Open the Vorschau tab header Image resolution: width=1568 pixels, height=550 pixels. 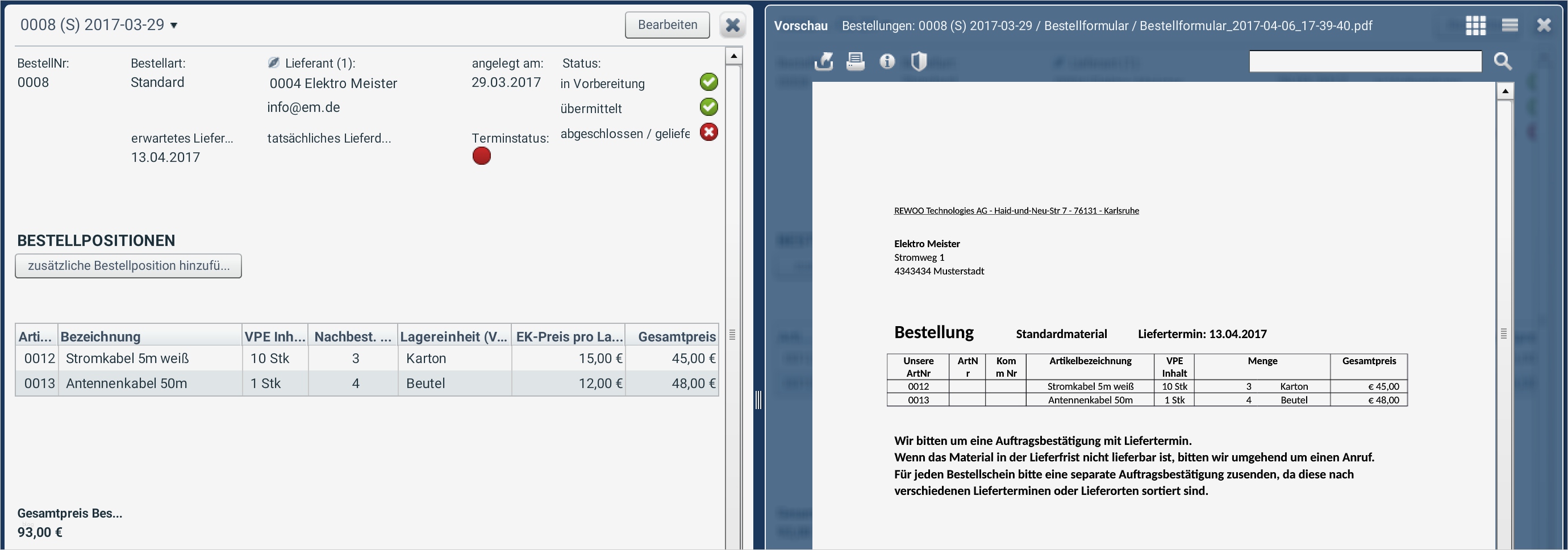pos(800,25)
